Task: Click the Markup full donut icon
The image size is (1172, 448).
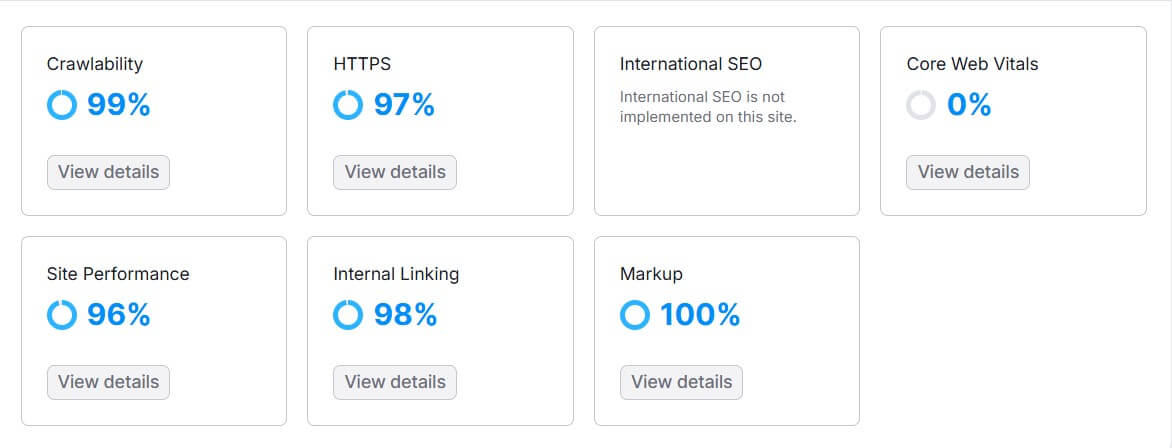Action: [635, 315]
